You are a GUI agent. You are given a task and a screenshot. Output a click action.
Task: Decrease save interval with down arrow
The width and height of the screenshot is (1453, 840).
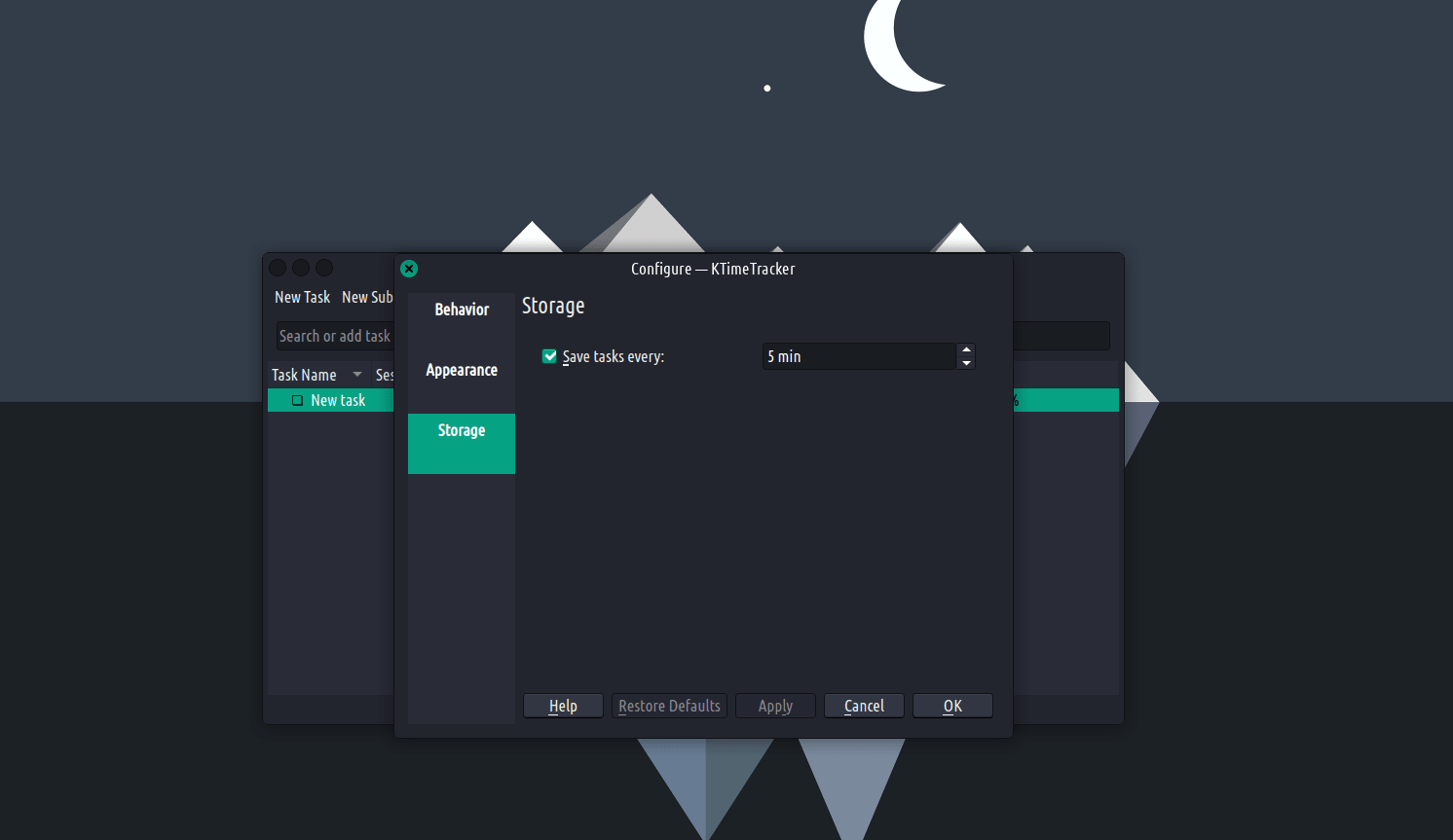[x=966, y=363]
